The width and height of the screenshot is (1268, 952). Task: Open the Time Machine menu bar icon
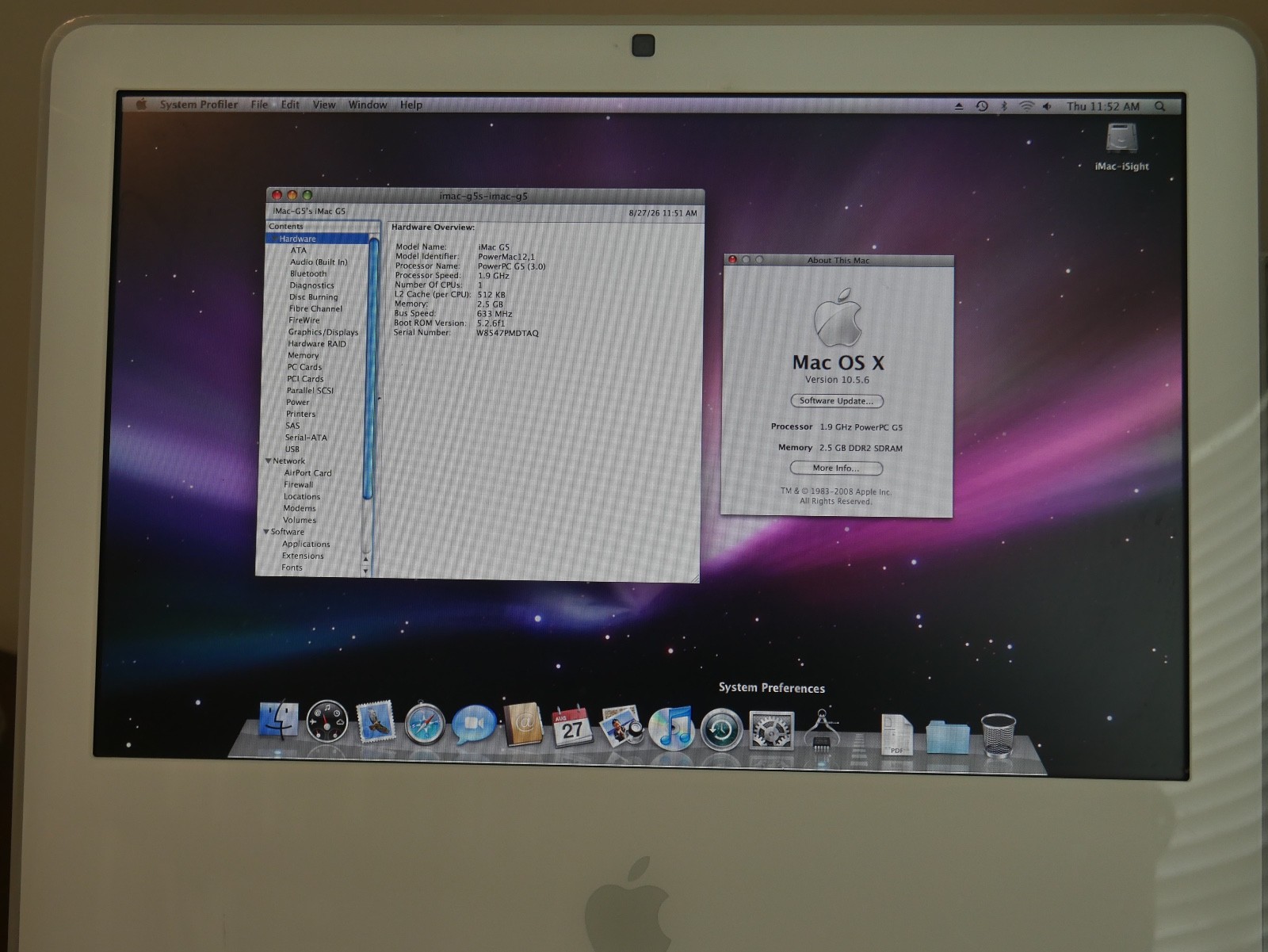[982, 106]
